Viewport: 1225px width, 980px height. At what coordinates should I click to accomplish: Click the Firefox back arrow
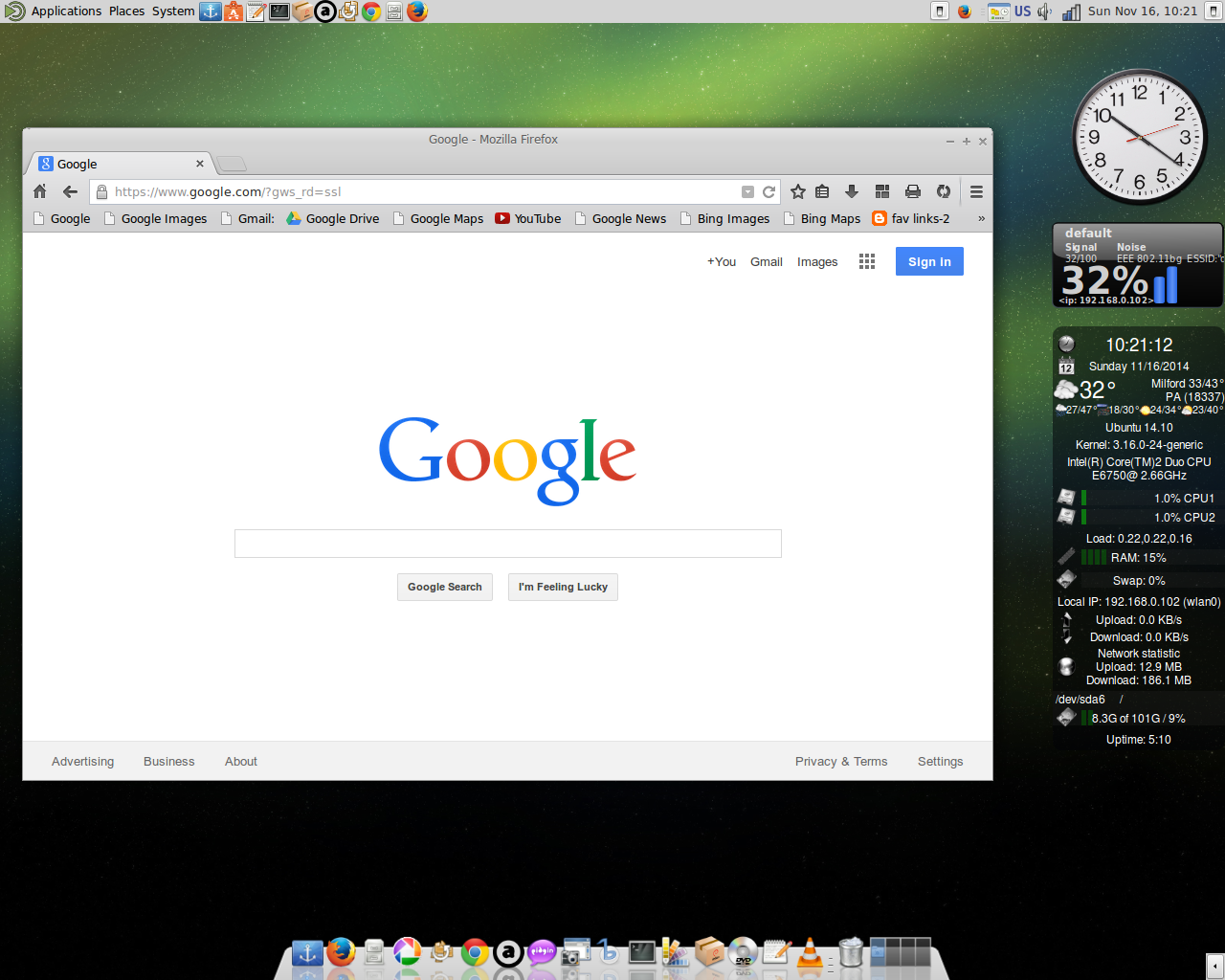[x=70, y=191]
